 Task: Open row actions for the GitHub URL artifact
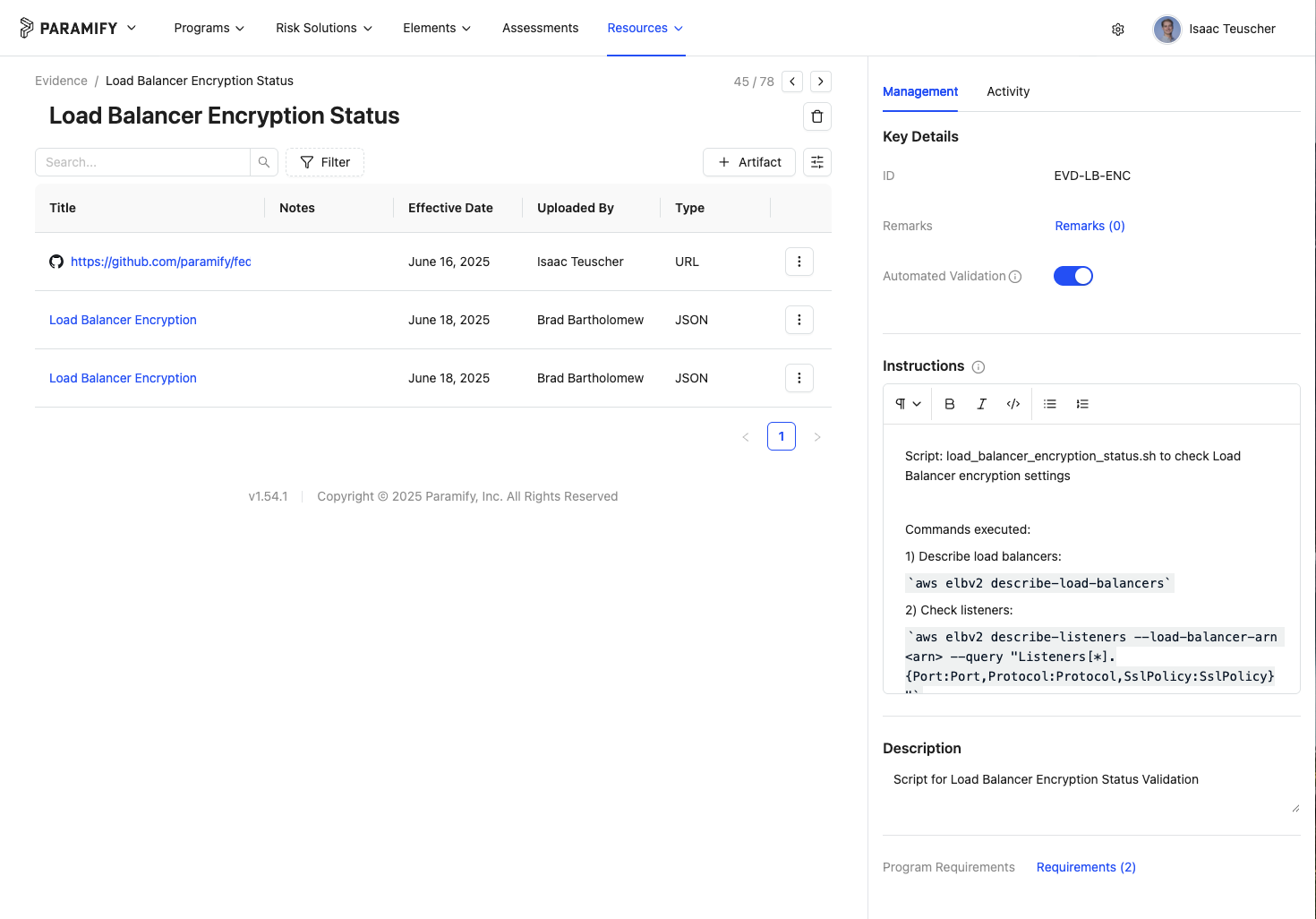tap(799, 262)
